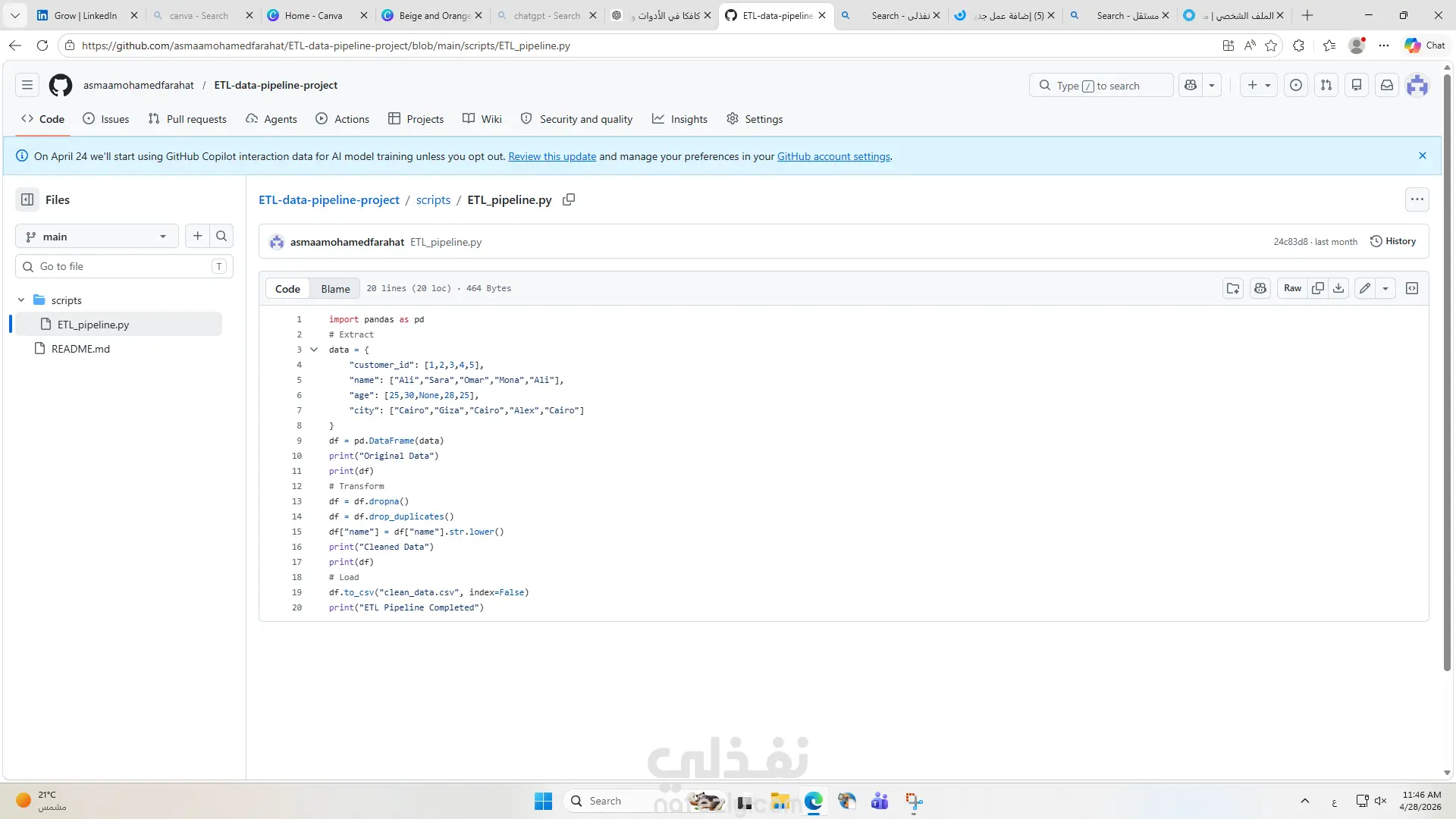Image resolution: width=1456 pixels, height=819 pixels.
Task: Open the Projects tab
Action: (416, 119)
